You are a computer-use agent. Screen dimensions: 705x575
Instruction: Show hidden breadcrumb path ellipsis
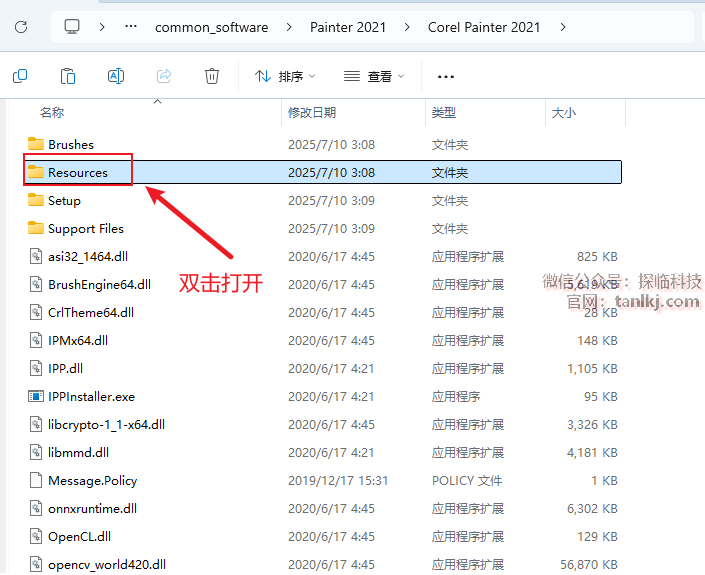131,27
